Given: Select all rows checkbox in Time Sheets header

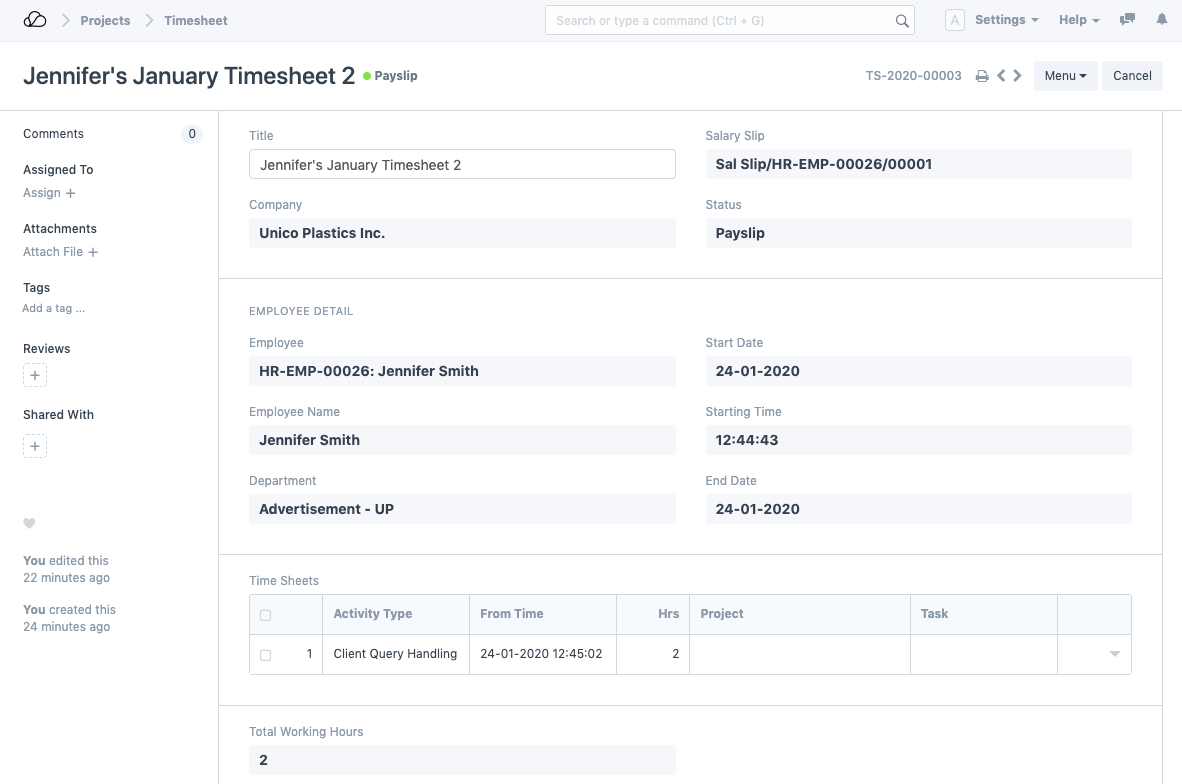Looking at the screenshot, I should (x=265, y=615).
